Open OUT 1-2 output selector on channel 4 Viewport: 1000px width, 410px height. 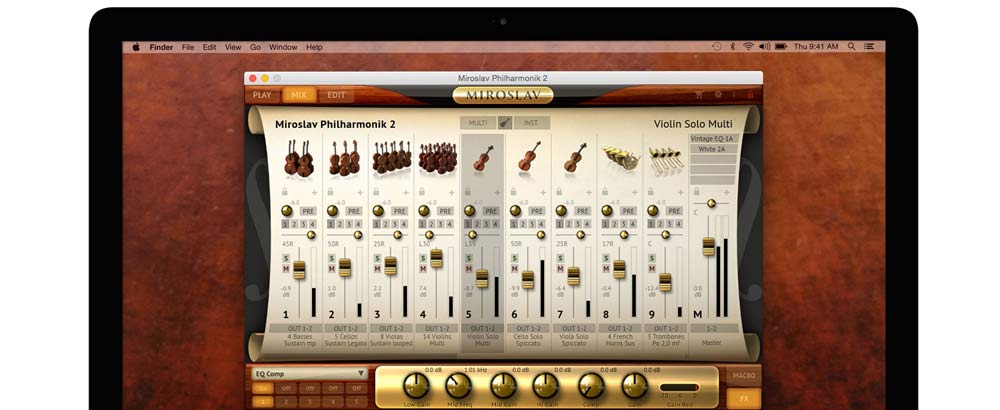(x=437, y=328)
